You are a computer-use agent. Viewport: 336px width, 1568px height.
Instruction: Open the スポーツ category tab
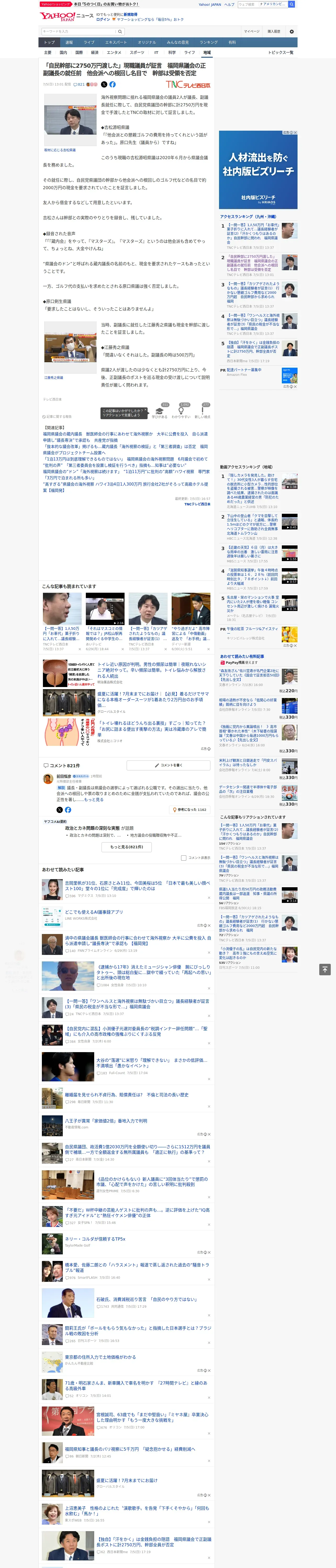[137, 52]
